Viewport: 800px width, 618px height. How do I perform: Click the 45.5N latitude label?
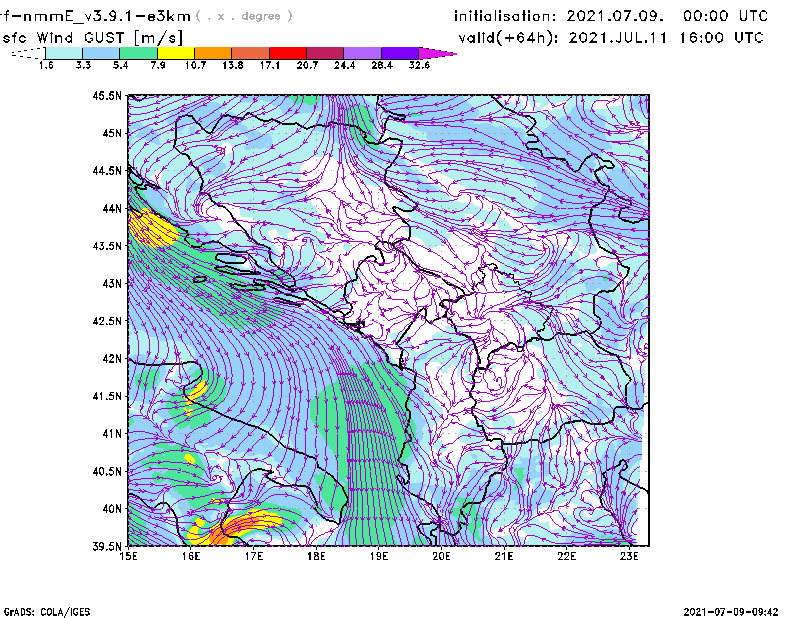pyautogui.click(x=107, y=95)
